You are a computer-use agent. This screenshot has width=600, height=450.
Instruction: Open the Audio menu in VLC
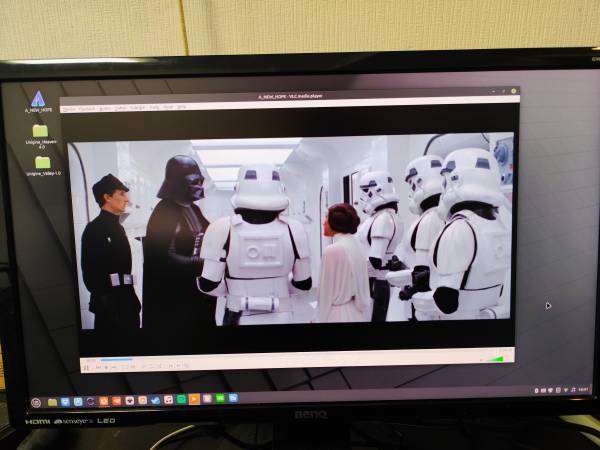pos(104,109)
